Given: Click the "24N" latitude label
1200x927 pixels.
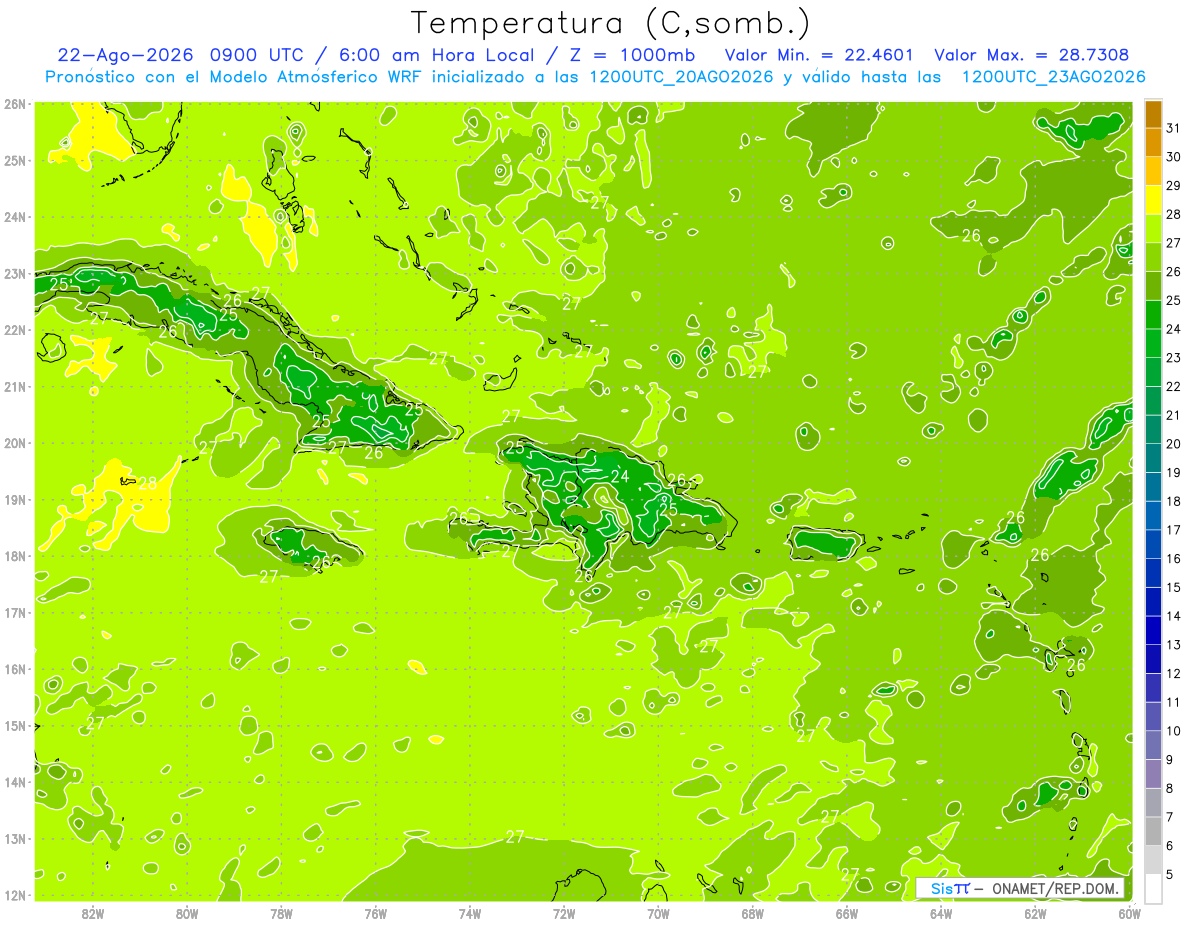Looking at the screenshot, I should [15, 217].
